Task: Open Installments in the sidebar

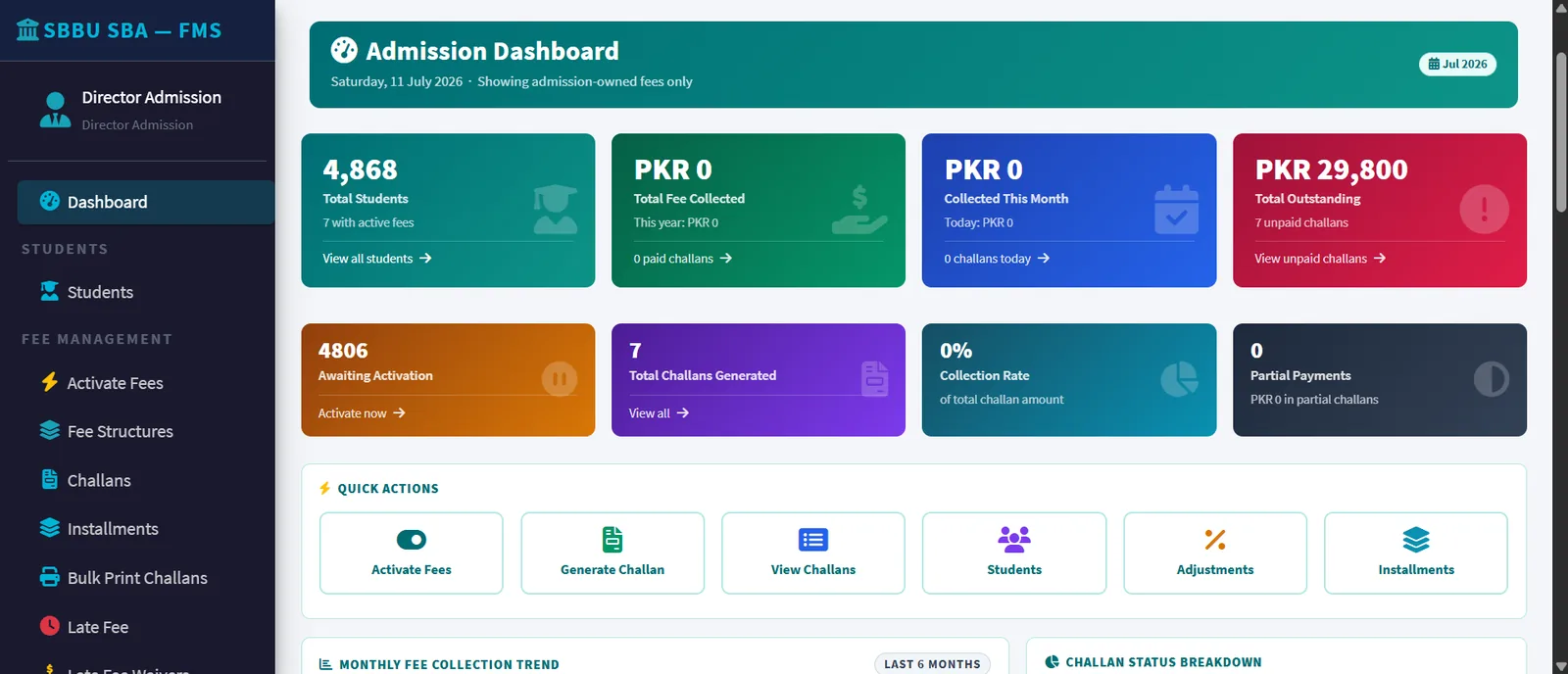Action: pyautogui.click(x=145, y=529)
